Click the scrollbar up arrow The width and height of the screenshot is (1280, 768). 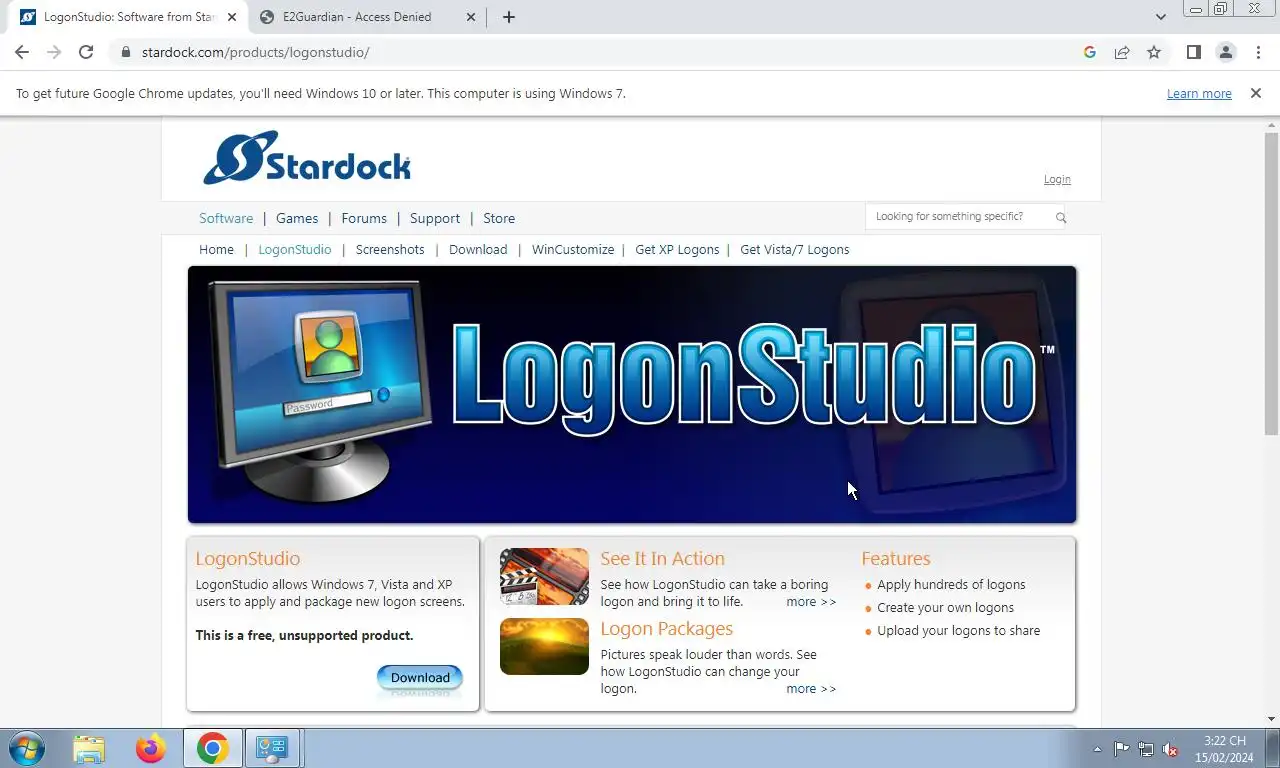pos(1271,124)
